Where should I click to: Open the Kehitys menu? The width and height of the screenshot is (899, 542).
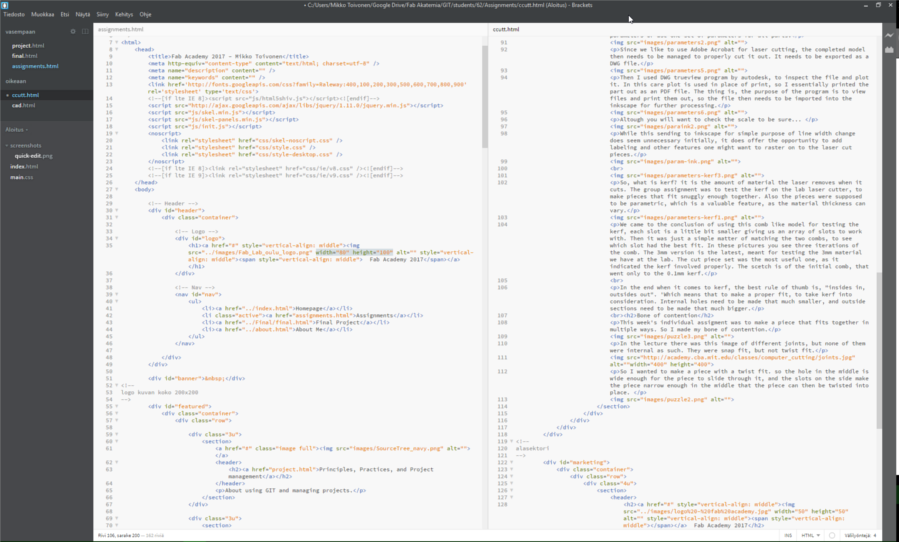tap(124, 14)
